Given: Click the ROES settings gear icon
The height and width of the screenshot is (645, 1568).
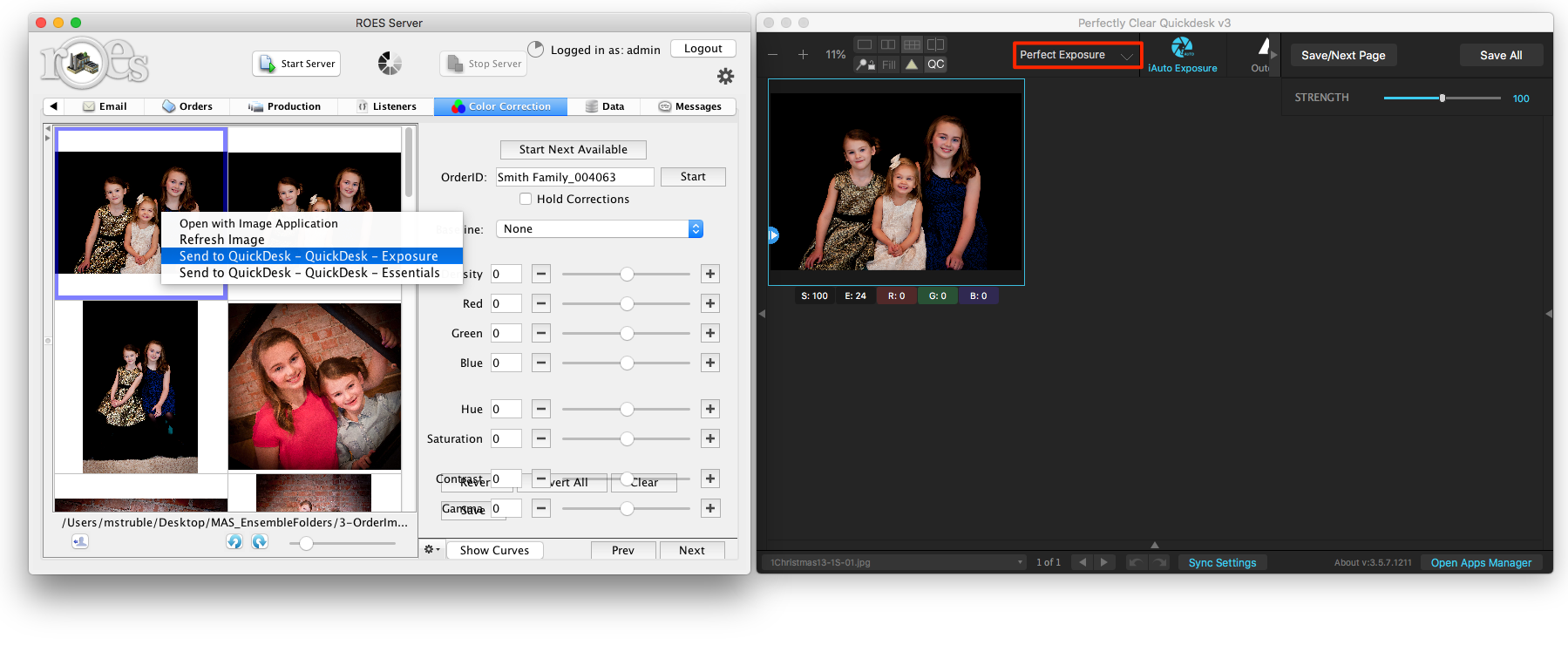Looking at the screenshot, I should click(x=725, y=77).
